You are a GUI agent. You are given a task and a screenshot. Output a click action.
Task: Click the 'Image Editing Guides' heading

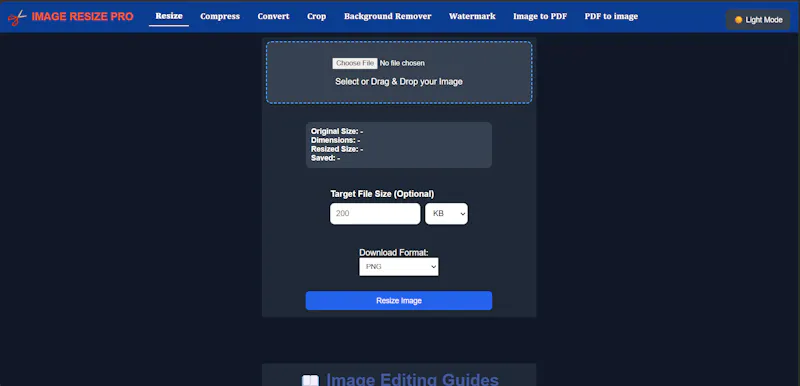(412, 379)
